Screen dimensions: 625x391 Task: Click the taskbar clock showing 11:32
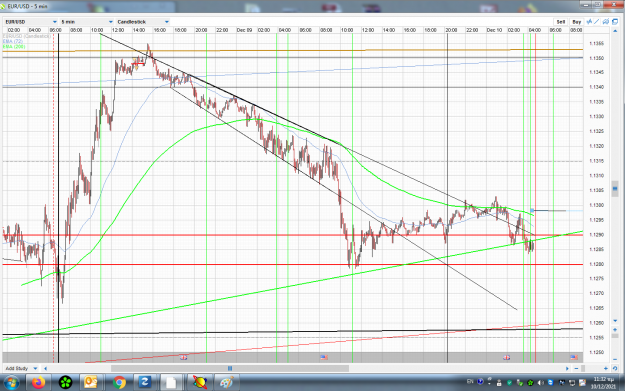(x=602, y=383)
